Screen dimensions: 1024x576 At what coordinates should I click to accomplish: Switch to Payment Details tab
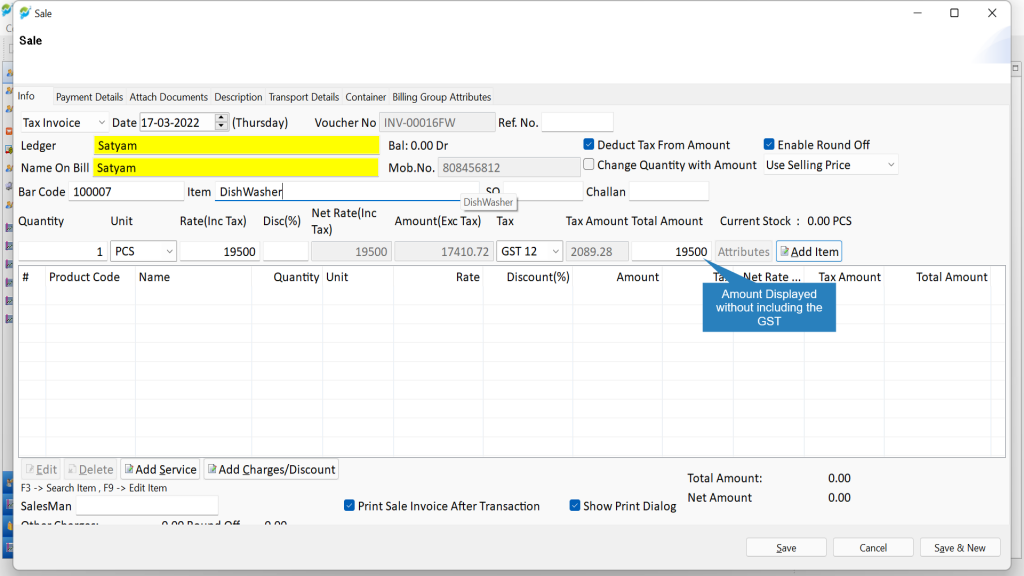point(89,97)
